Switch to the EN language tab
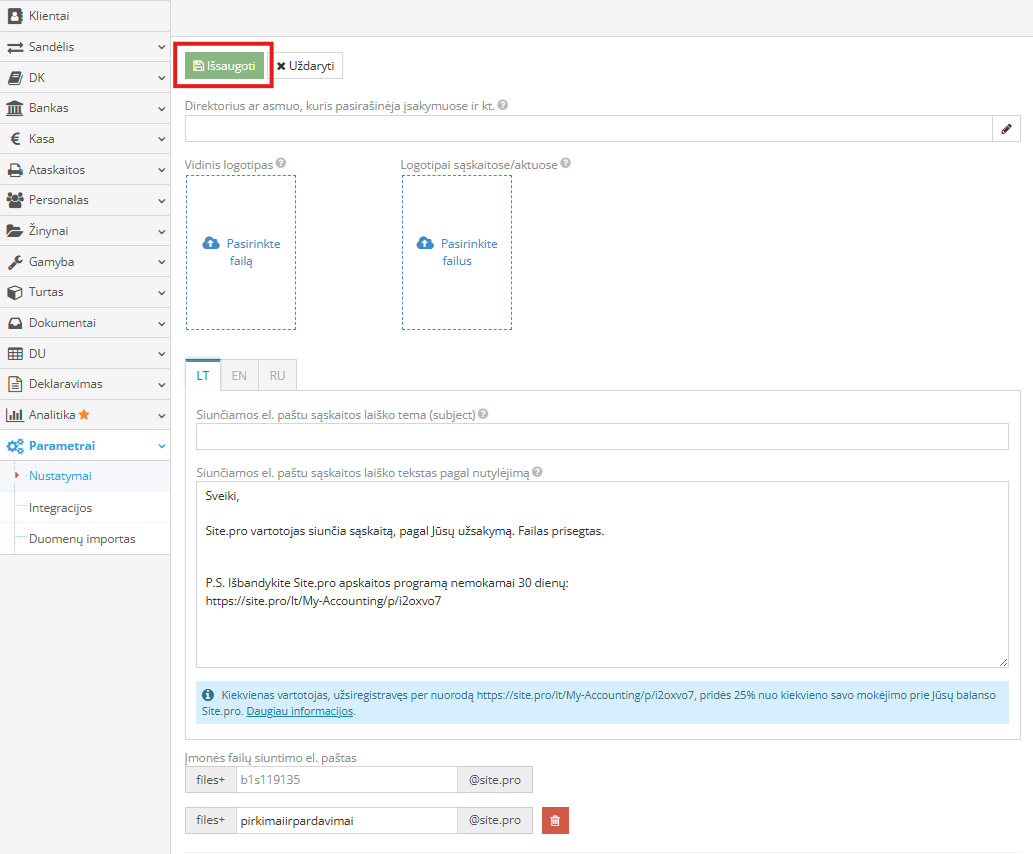 [239, 376]
